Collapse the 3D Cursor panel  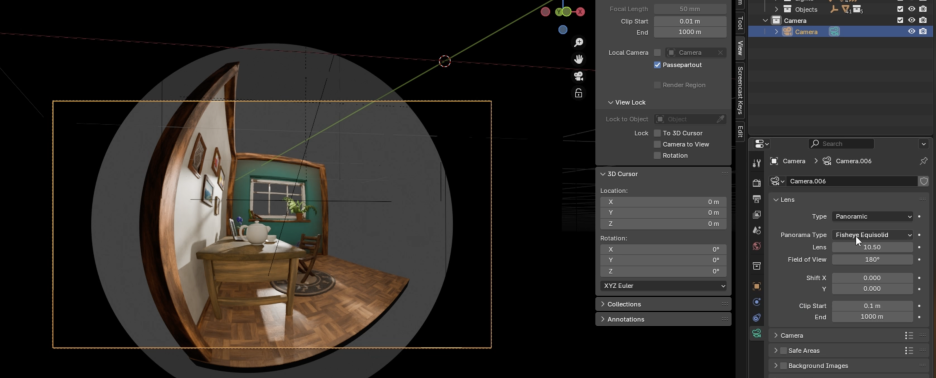[603, 174]
